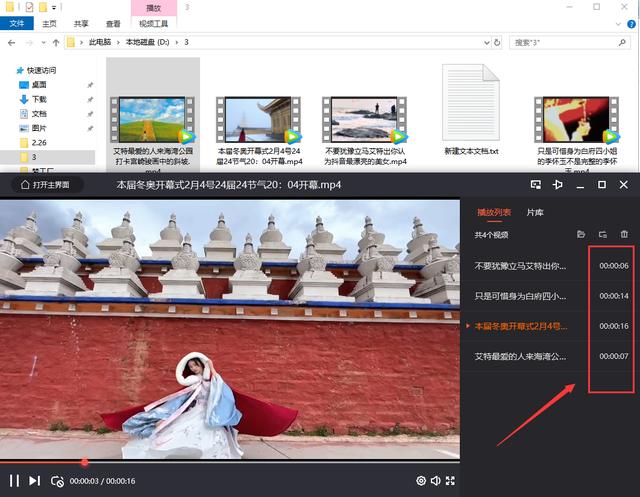The image size is (640, 497).
Task: Open the 查看 ribbon tab in Explorer
Action: pos(115,22)
